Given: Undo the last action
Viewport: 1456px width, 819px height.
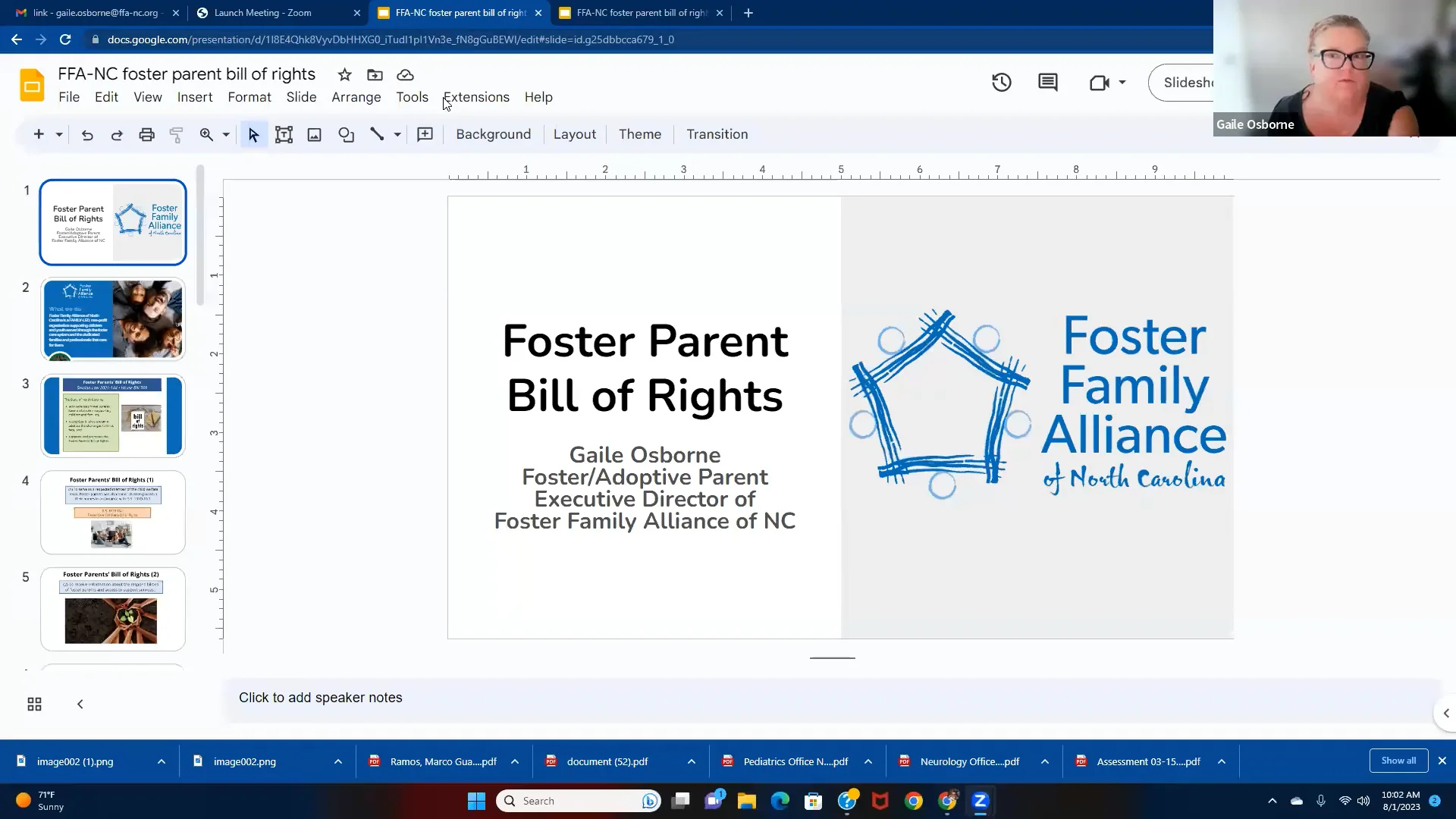Looking at the screenshot, I should tap(87, 134).
